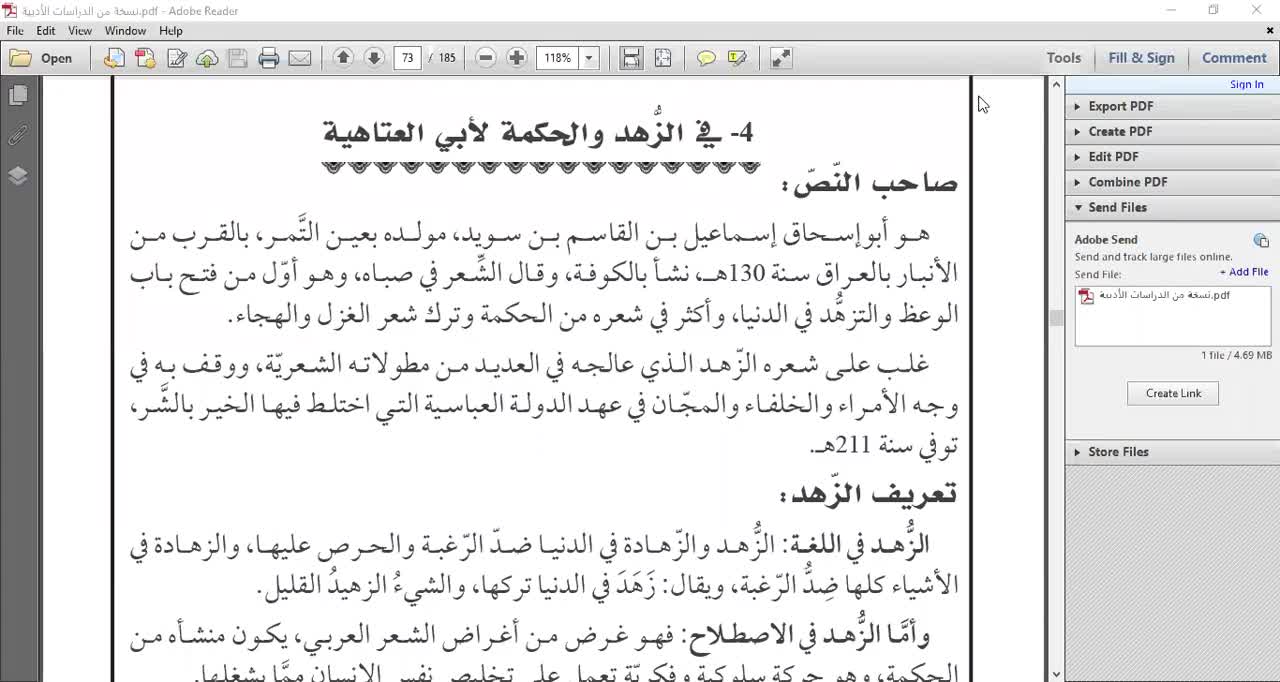Toggle read mode full-screen view

[781, 58]
